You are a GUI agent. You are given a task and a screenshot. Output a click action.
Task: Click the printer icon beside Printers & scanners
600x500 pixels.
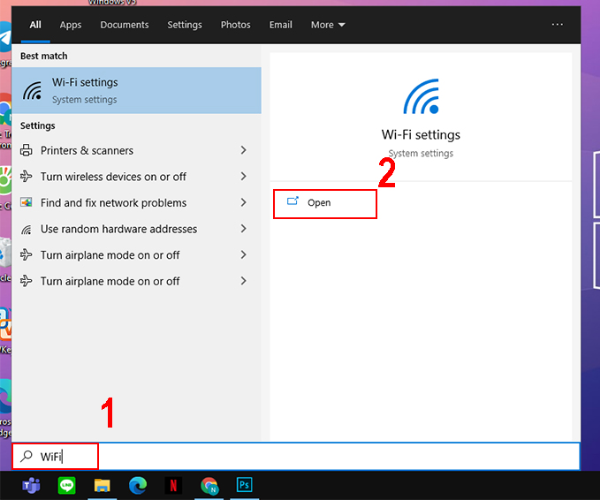(26, 150)
